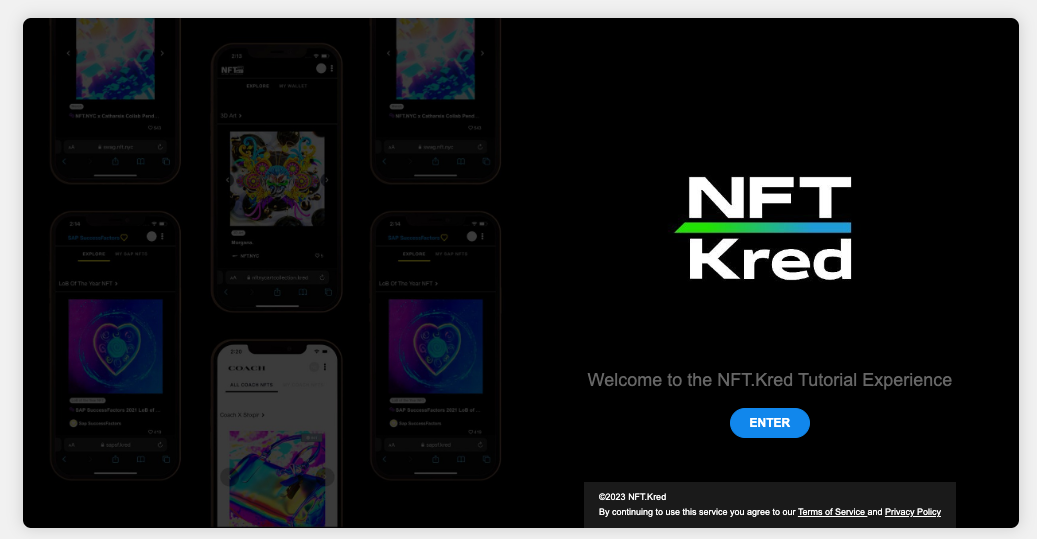Switch to the MY WALLET tab
The width and height of the screenshot is (1037, 539).
tap(293, 86)
